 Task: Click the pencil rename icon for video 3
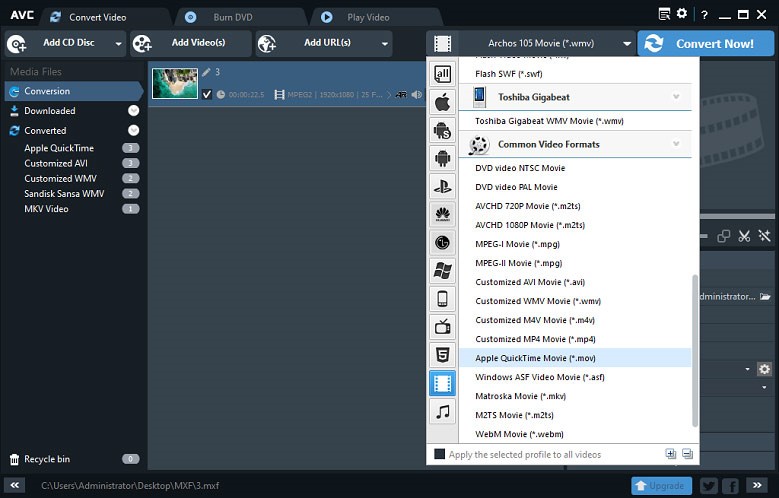point(206,72)
